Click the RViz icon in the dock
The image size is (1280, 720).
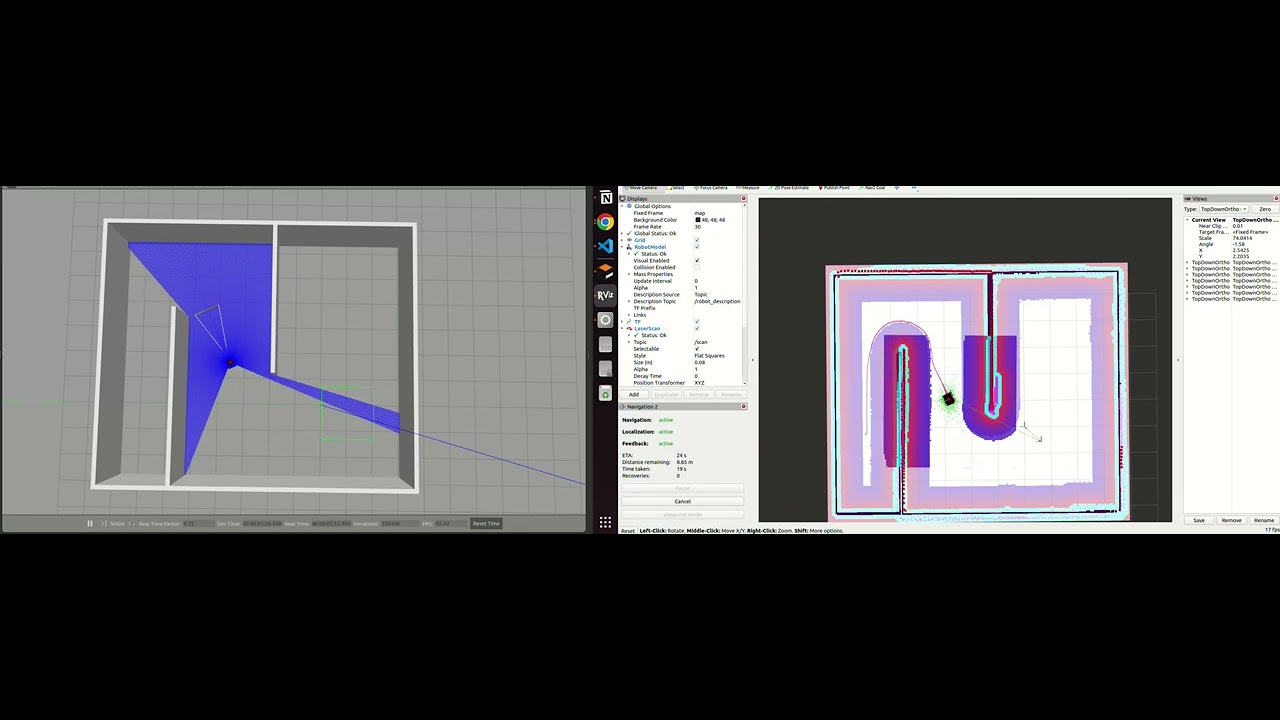click(605, 295)
